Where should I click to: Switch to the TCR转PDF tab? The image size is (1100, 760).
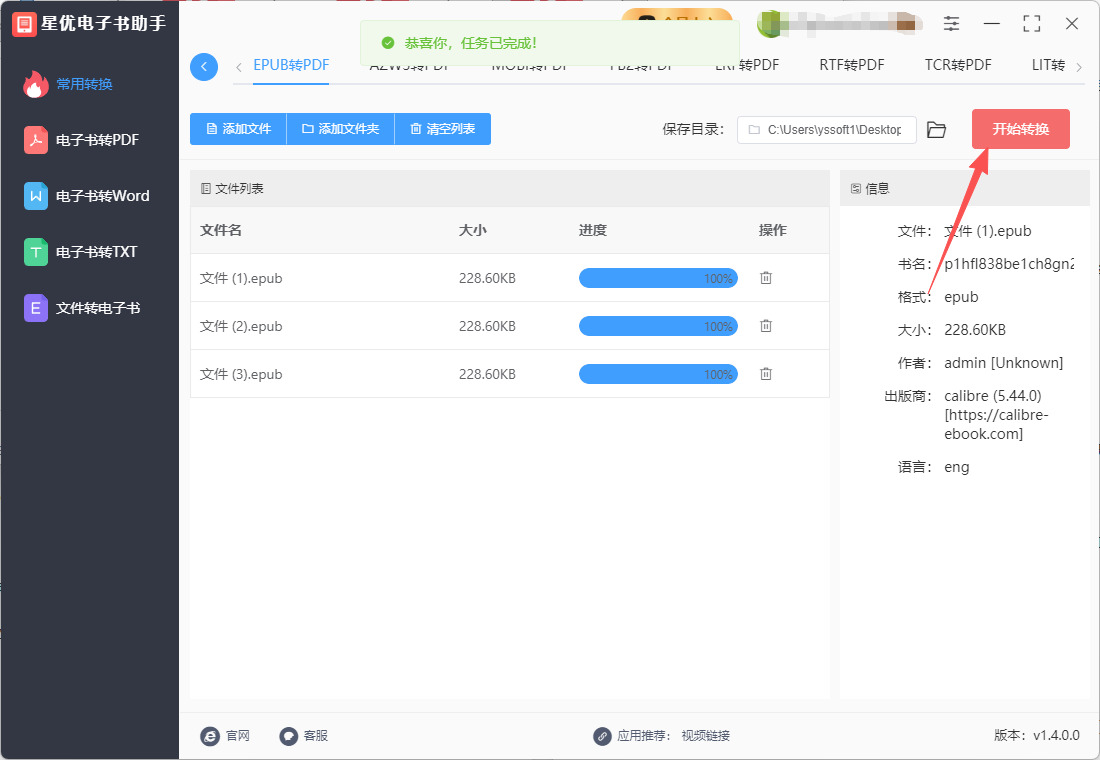tap(958, 65)
